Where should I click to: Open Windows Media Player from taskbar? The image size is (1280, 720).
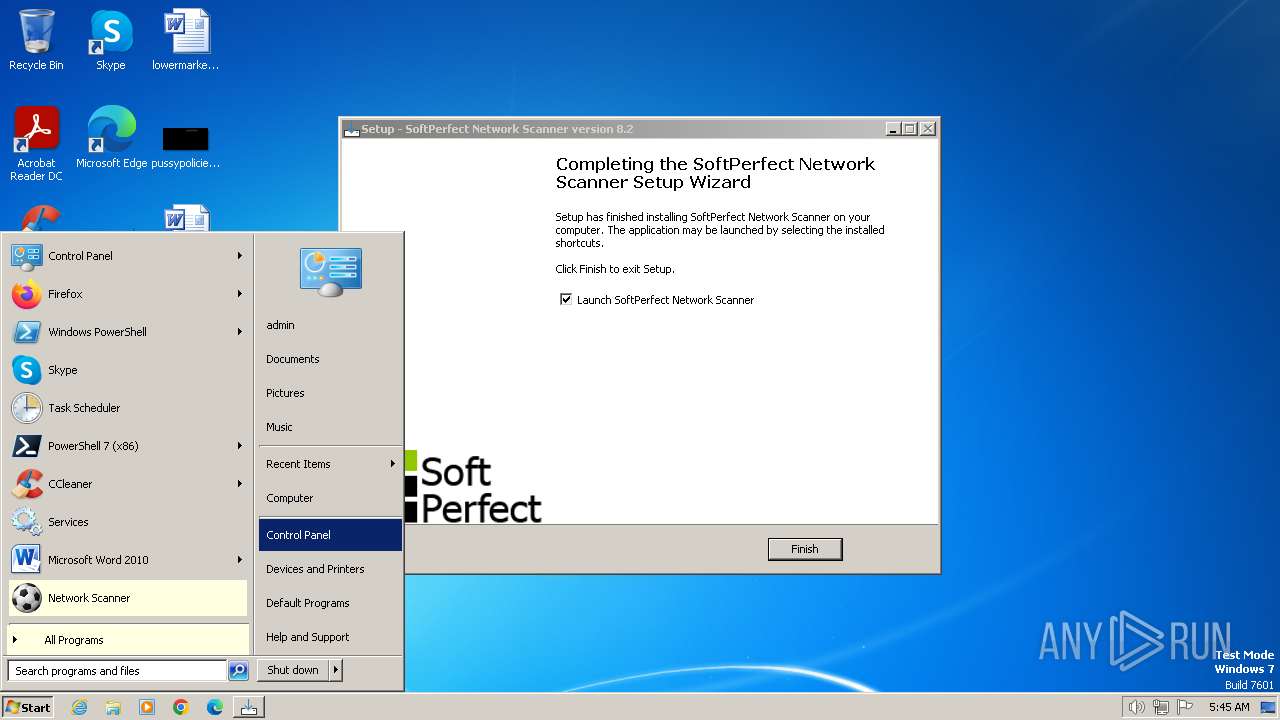click(x=147, y=707)
